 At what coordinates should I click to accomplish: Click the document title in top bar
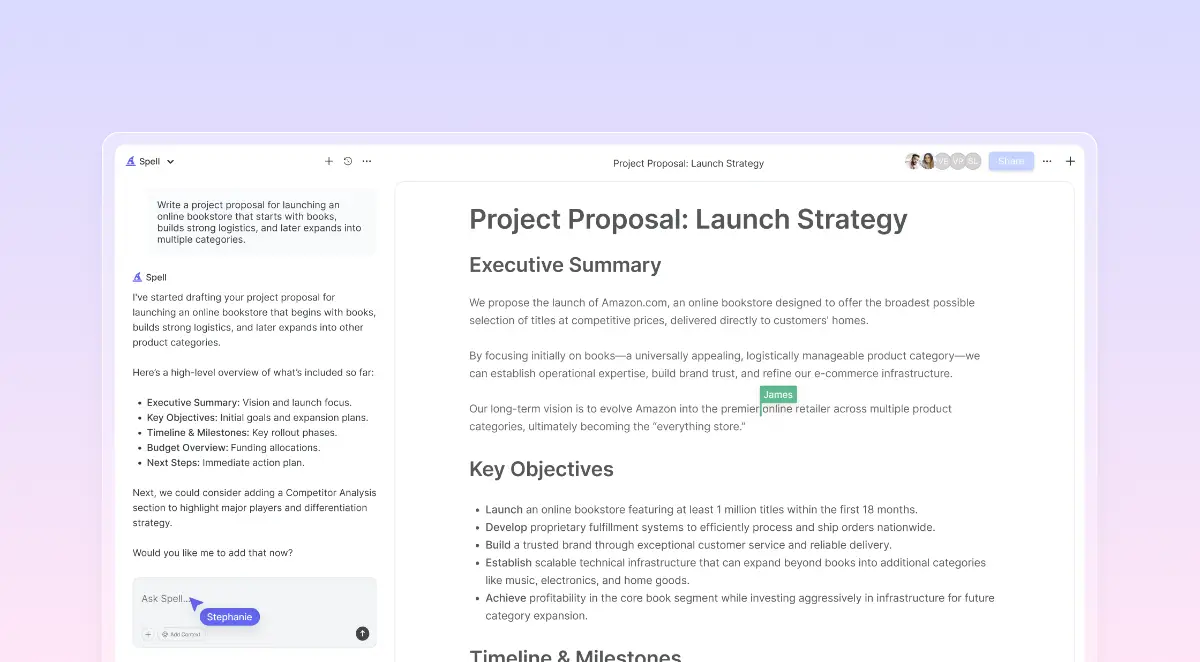(688, 163)
